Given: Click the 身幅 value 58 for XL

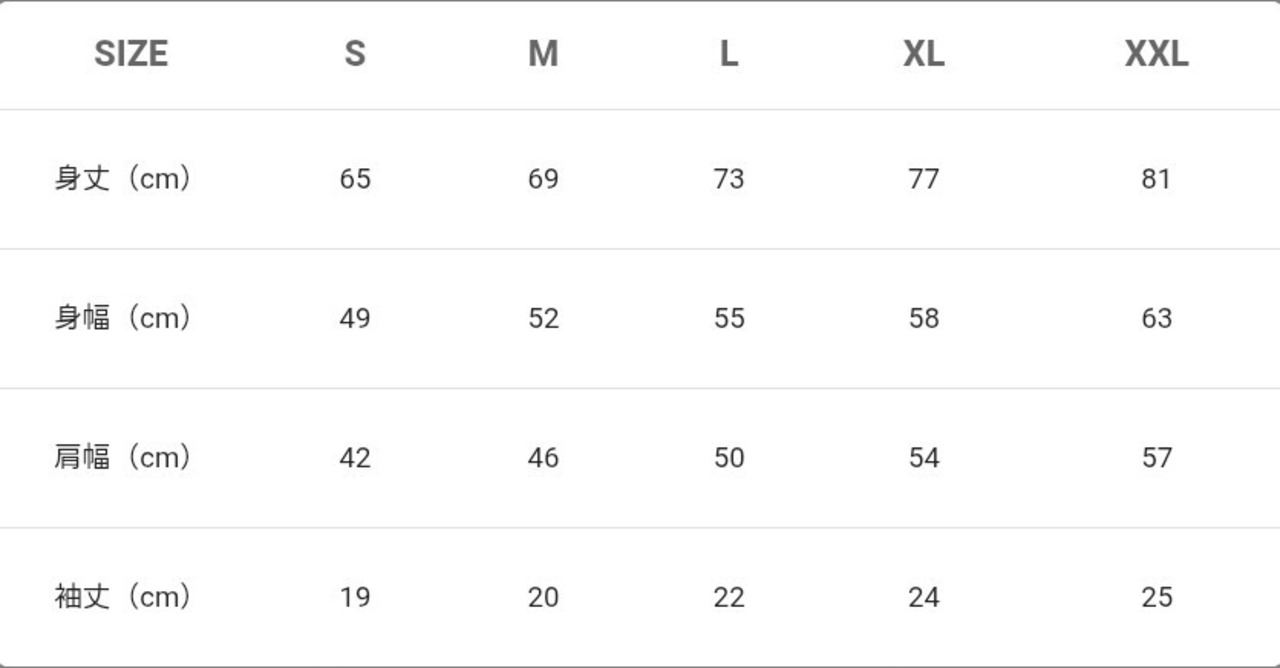Looking at the screenshot, I should [x=923, y=318].
